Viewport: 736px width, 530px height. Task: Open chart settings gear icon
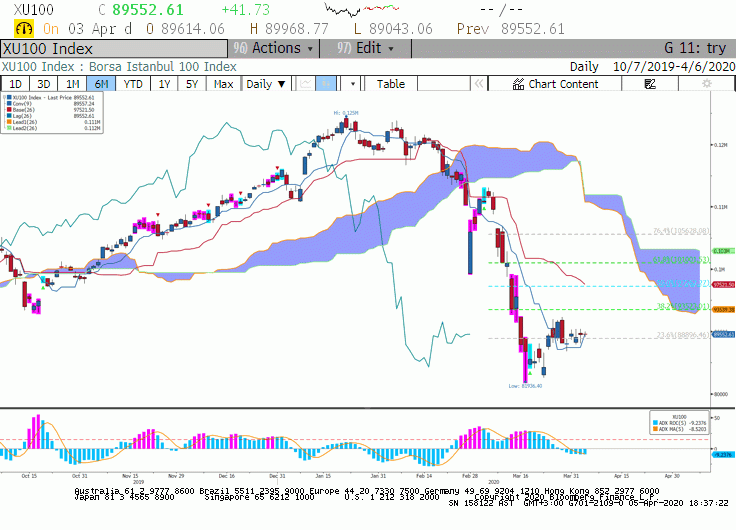click(706, 84)
